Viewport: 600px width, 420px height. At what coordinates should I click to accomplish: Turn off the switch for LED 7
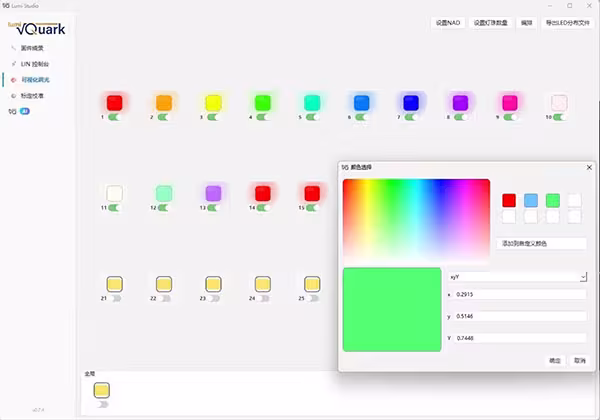[411, 117]
